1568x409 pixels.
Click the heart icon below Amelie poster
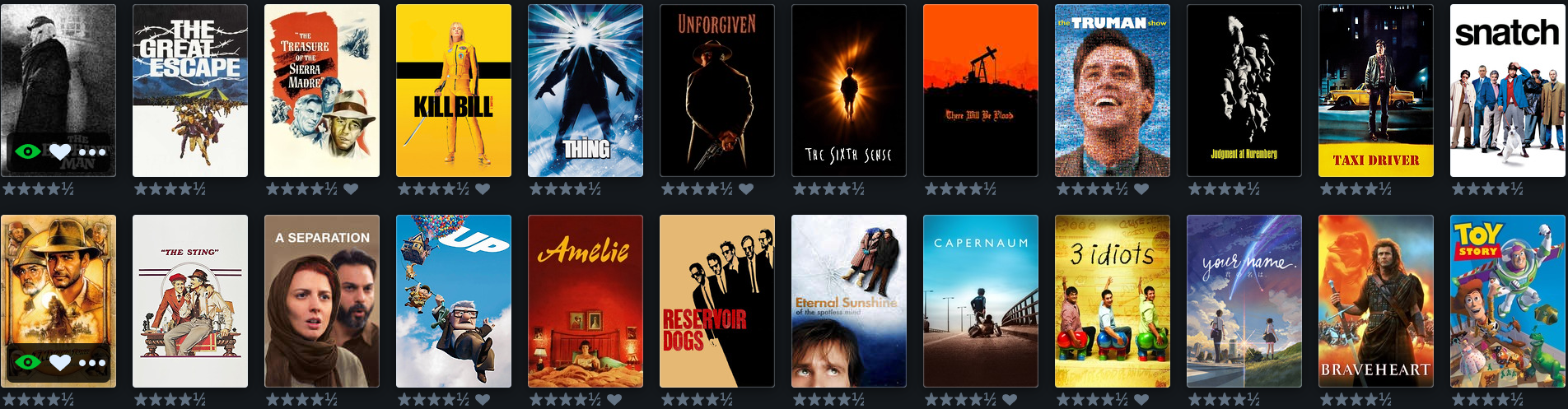(614, 399)
